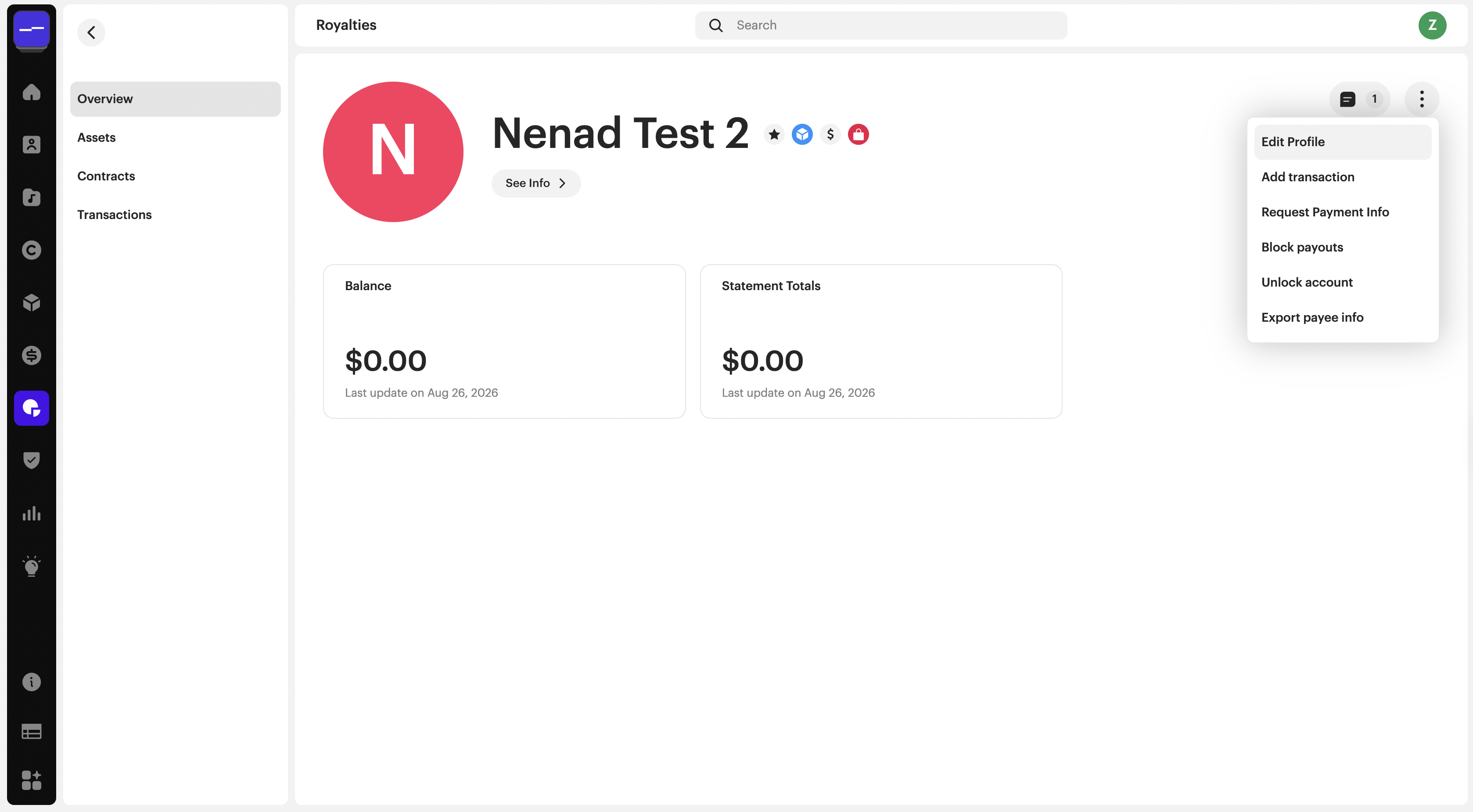The image size is (1473, 812).
Task: Open the Home icon in the sidebar
Action: pos(32,92)
